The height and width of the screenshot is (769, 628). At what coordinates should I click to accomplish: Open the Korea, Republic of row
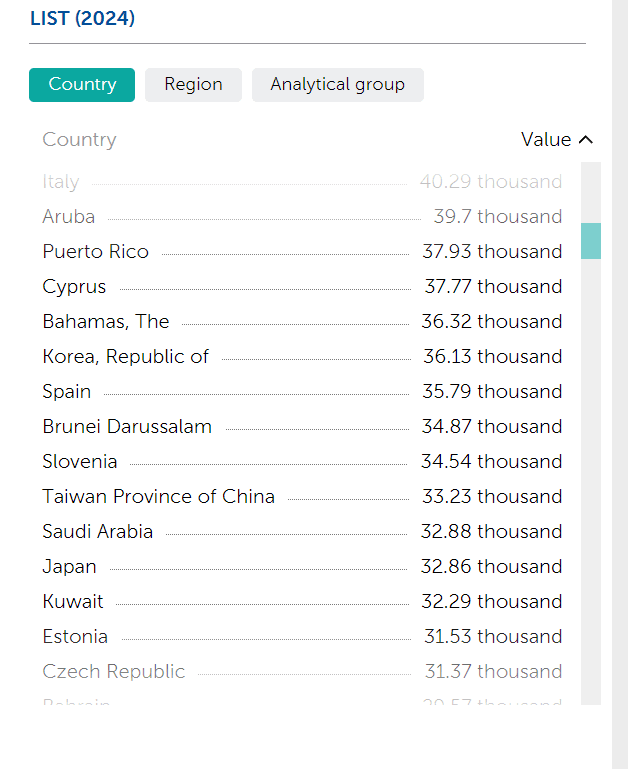point(126,357)
